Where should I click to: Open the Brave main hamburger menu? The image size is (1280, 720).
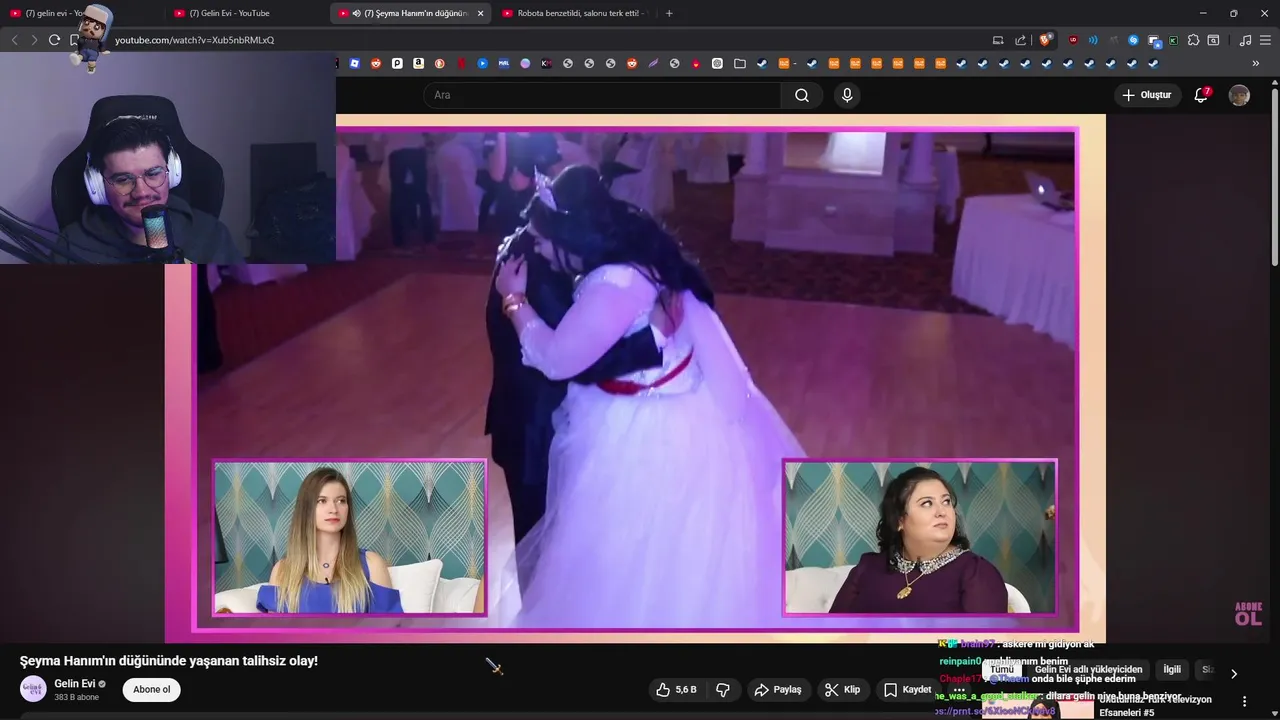pos(1265,40)
